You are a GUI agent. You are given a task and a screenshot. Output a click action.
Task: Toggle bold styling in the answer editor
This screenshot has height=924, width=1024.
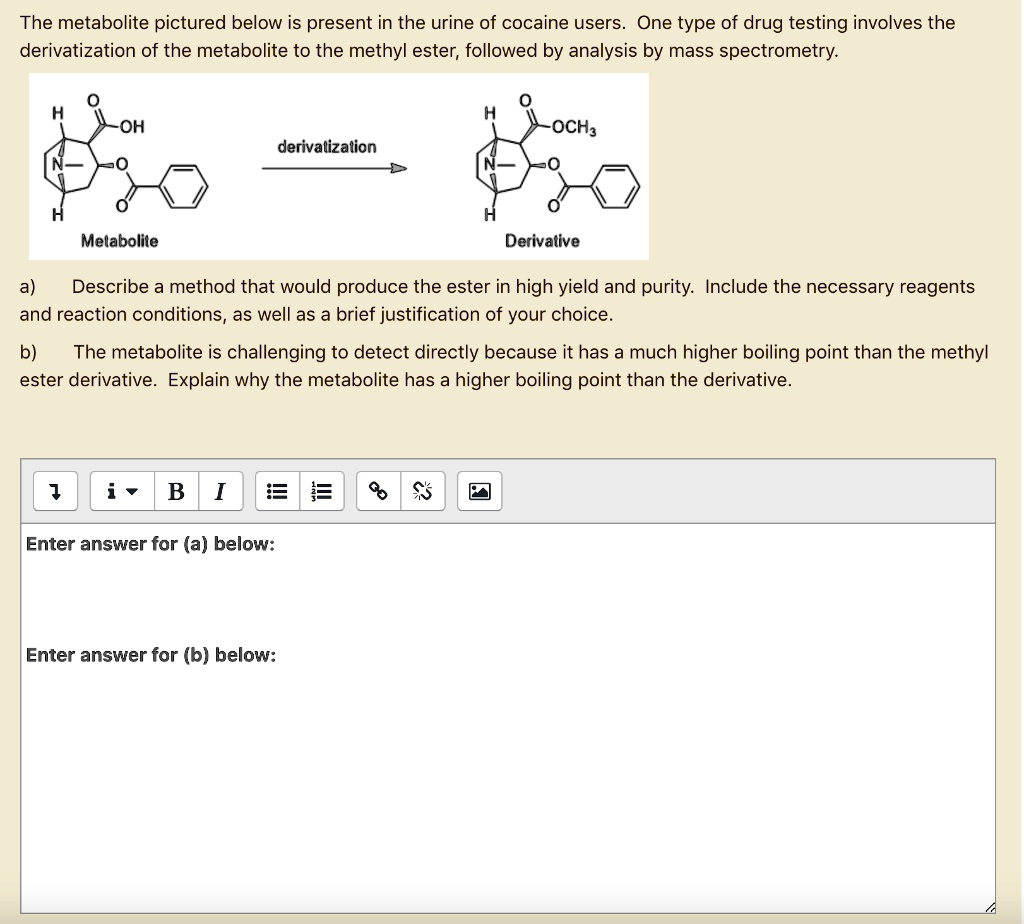[x=176, y=490]
